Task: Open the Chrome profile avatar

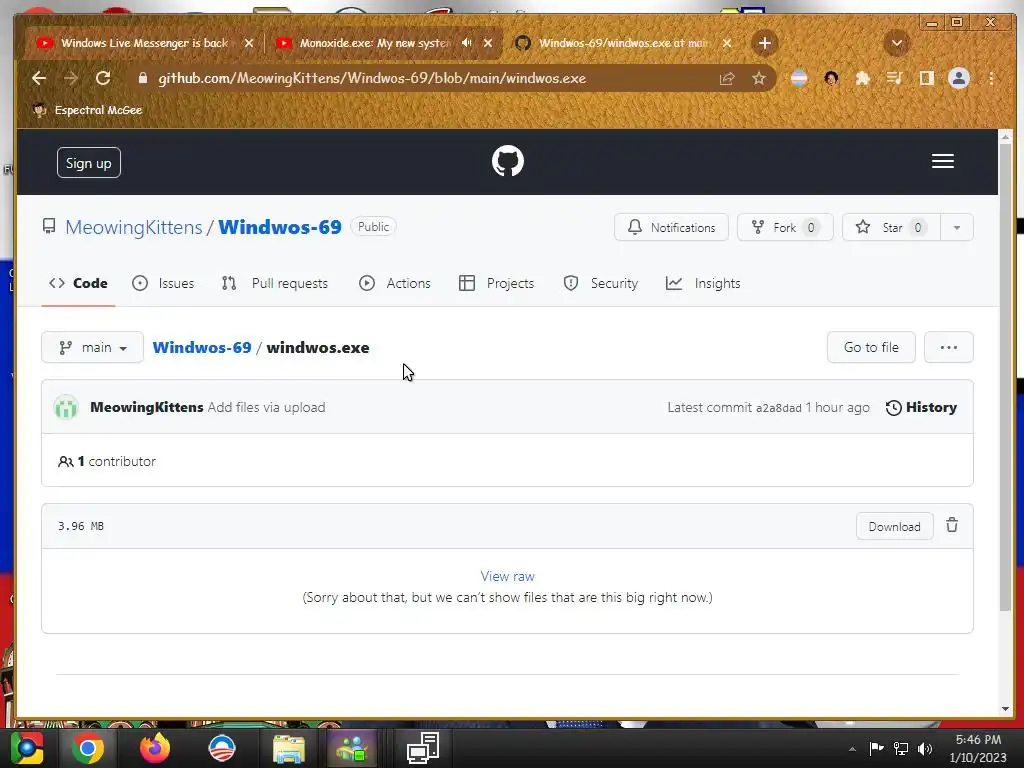Action: coord(959,78)
